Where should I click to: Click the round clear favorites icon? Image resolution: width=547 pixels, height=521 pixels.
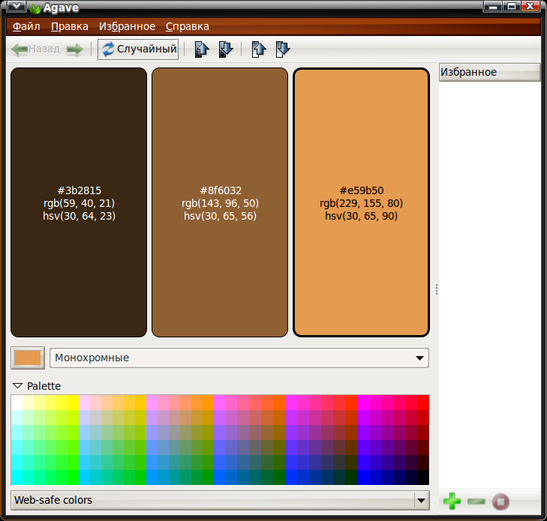pyautogui.click(x=501, y=501)
